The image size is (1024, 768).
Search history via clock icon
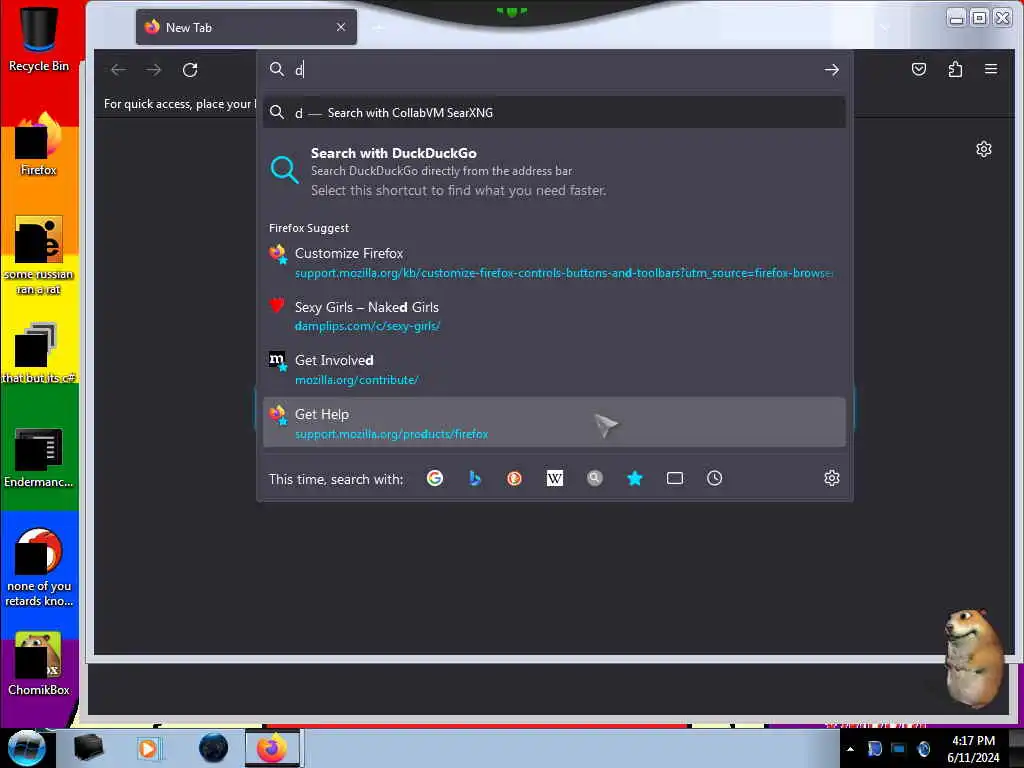[x=714, y=478]
